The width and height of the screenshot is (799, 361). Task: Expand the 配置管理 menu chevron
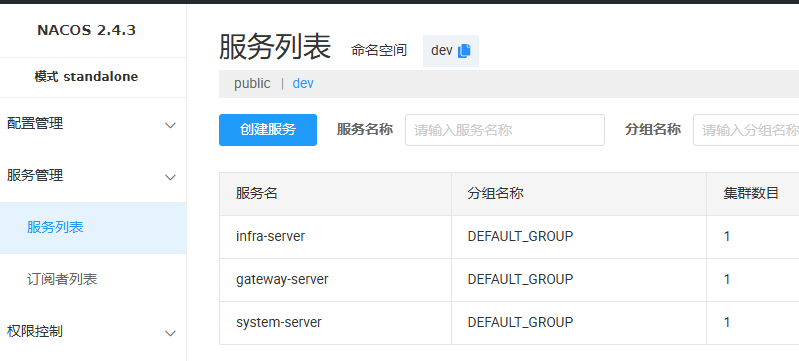pos(171,125)
